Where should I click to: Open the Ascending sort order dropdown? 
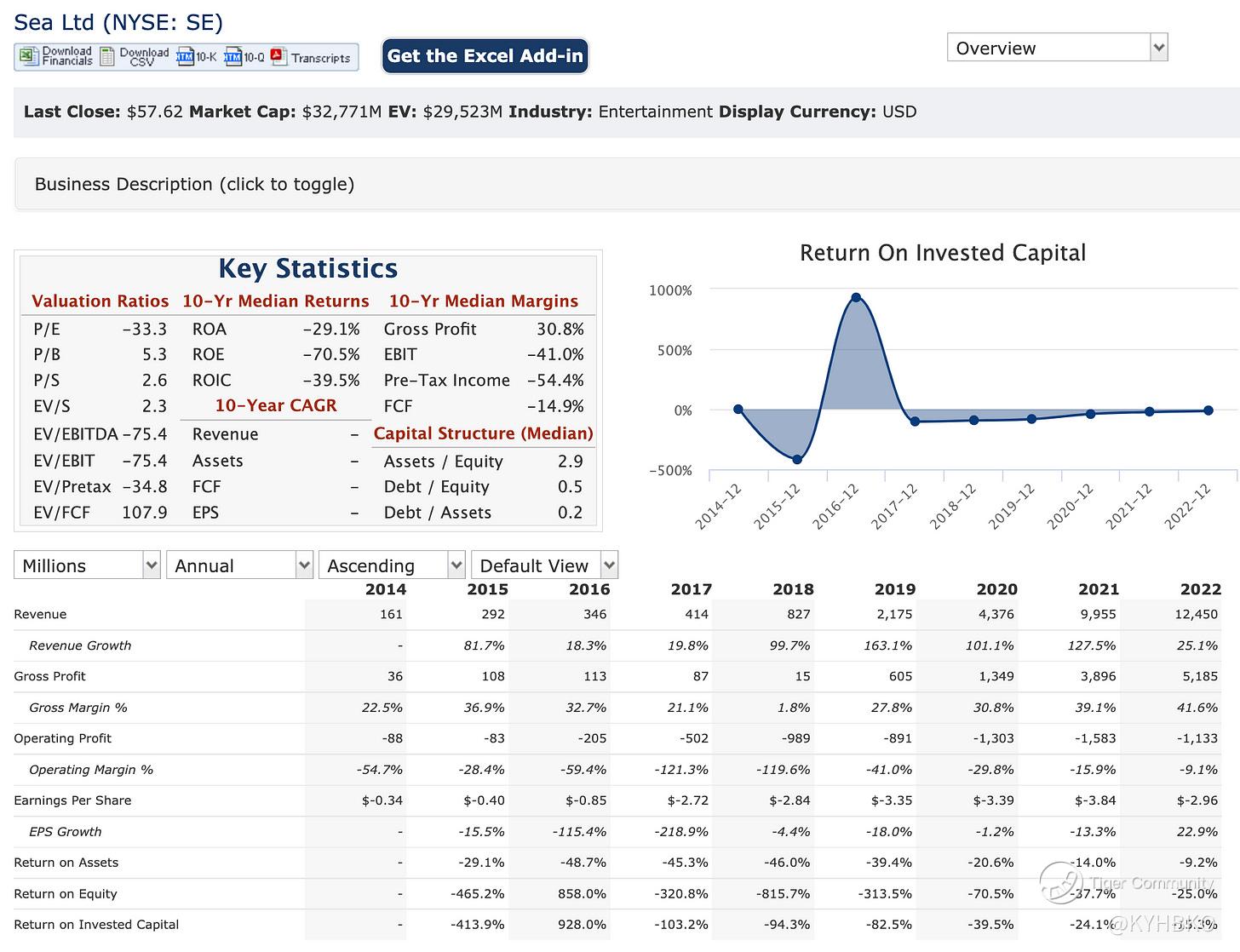[x=392, y=565]
